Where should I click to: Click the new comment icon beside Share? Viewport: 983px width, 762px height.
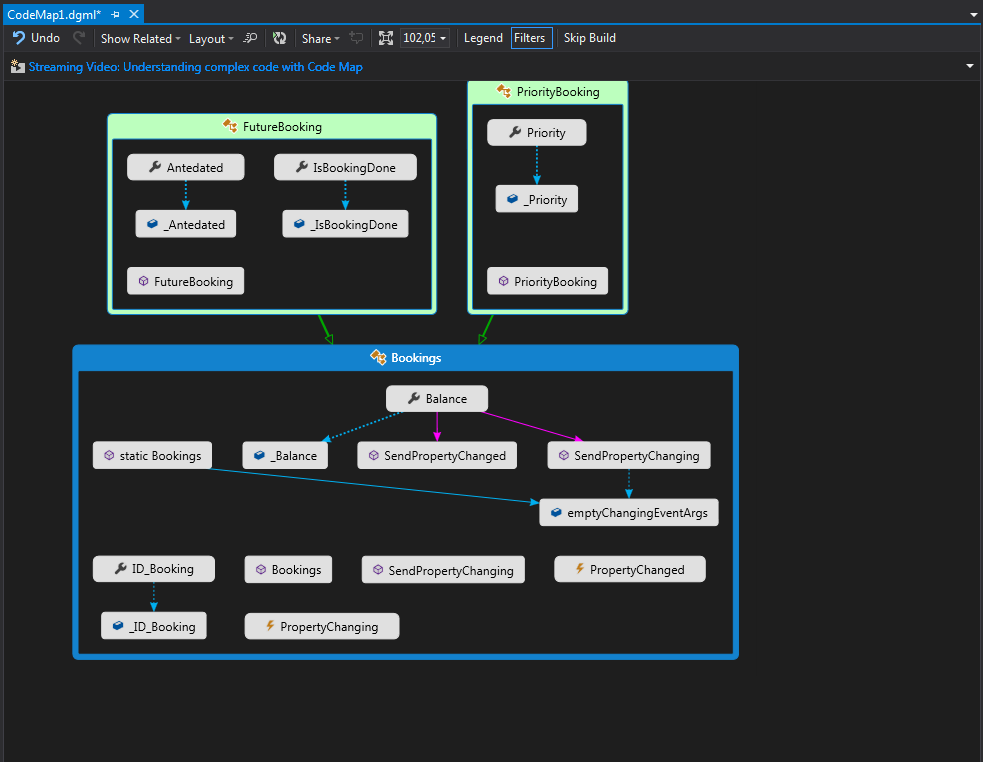(356, 38)
